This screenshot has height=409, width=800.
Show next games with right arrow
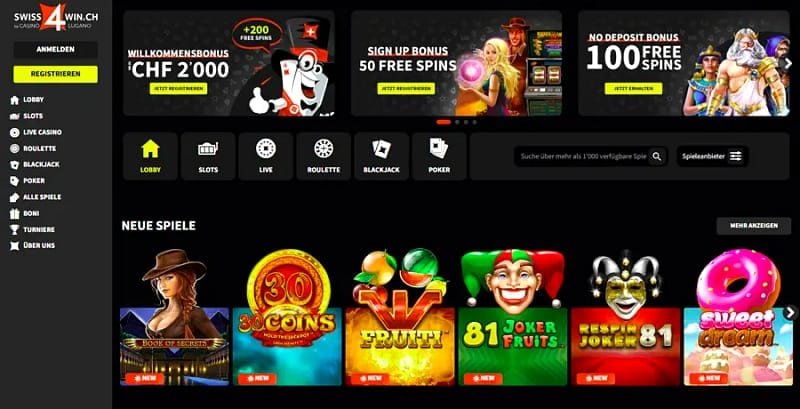click(790, 312)
